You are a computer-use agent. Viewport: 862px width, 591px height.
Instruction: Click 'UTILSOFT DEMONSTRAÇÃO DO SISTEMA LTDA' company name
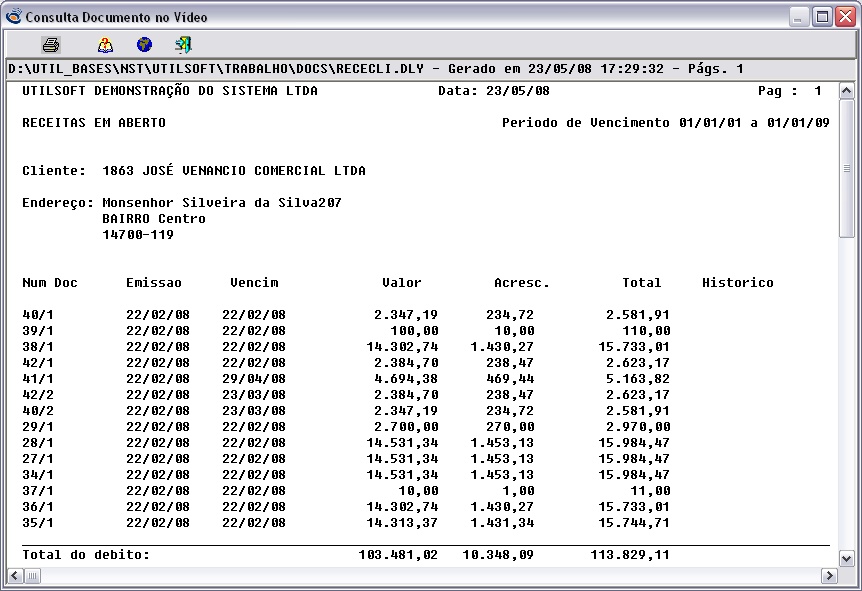pyautogui.click(x=170, y=91)
